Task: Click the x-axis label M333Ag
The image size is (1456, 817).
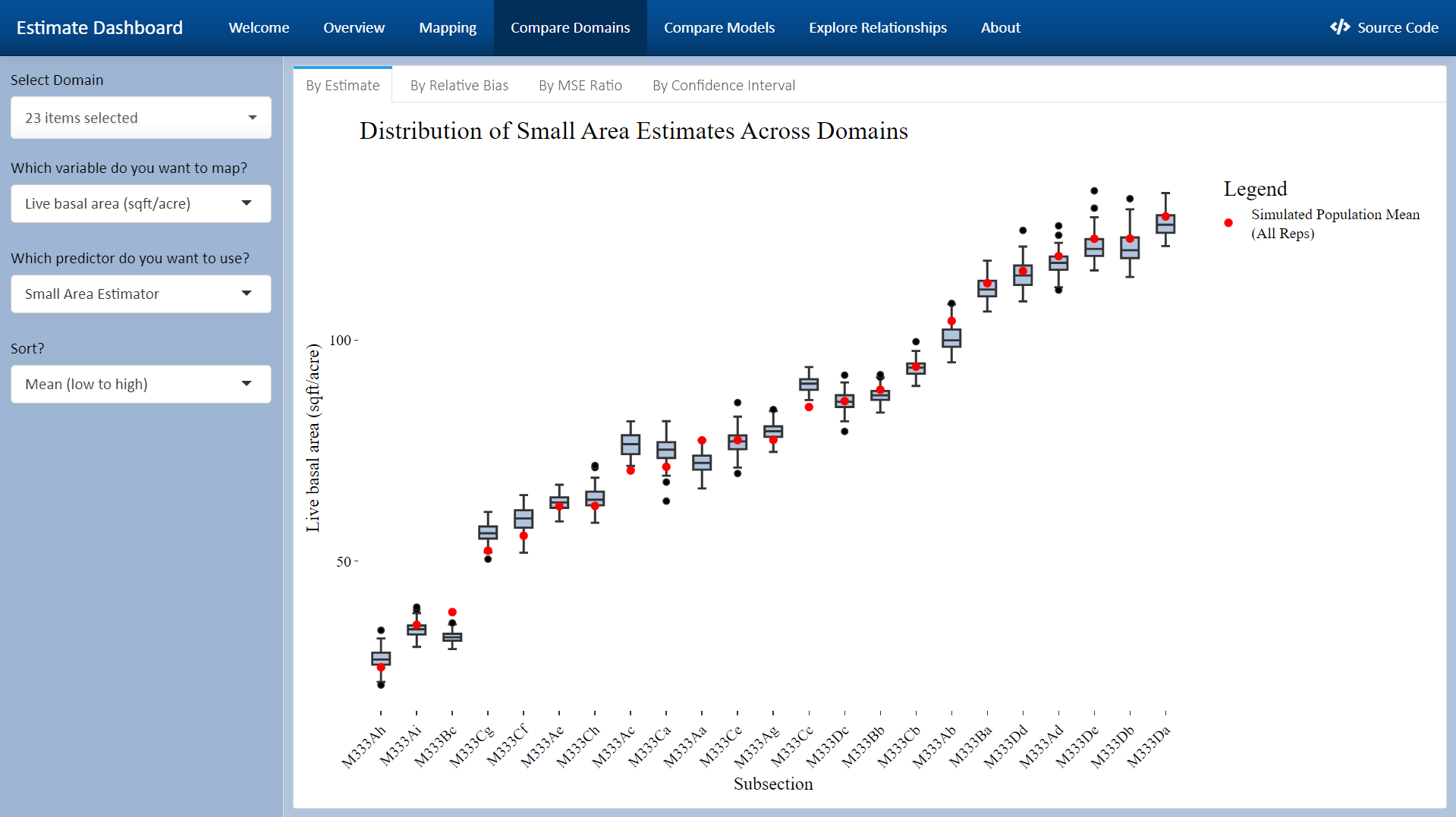Action: tap(756, 747)
